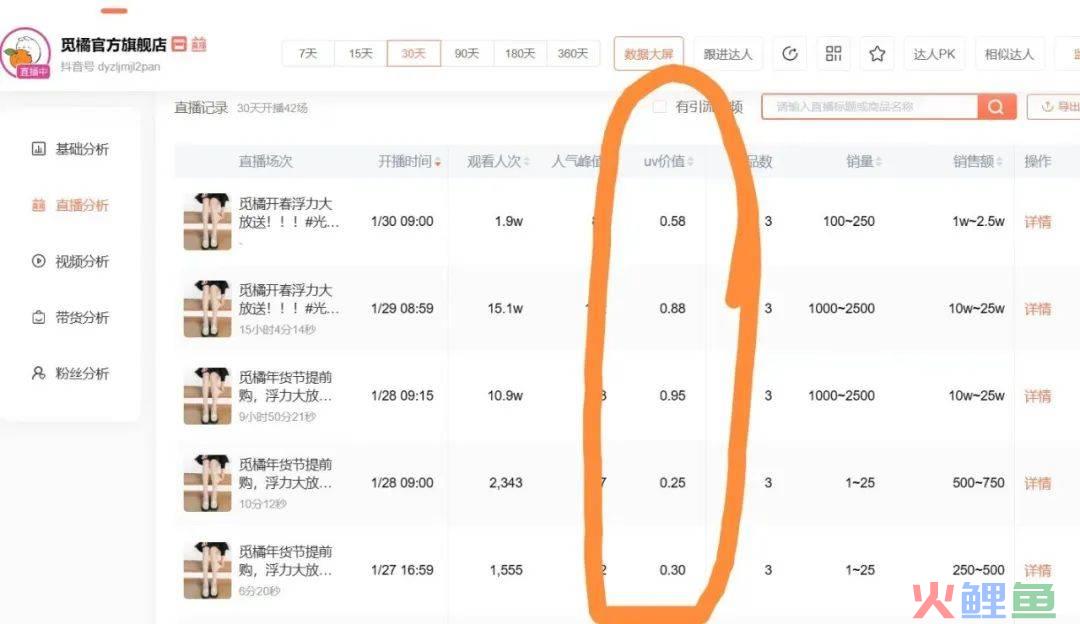The width and height of the screenshot is (1080, 624).
Task: Sort by 销量 using its sort arrows
Action: (879, 162)
